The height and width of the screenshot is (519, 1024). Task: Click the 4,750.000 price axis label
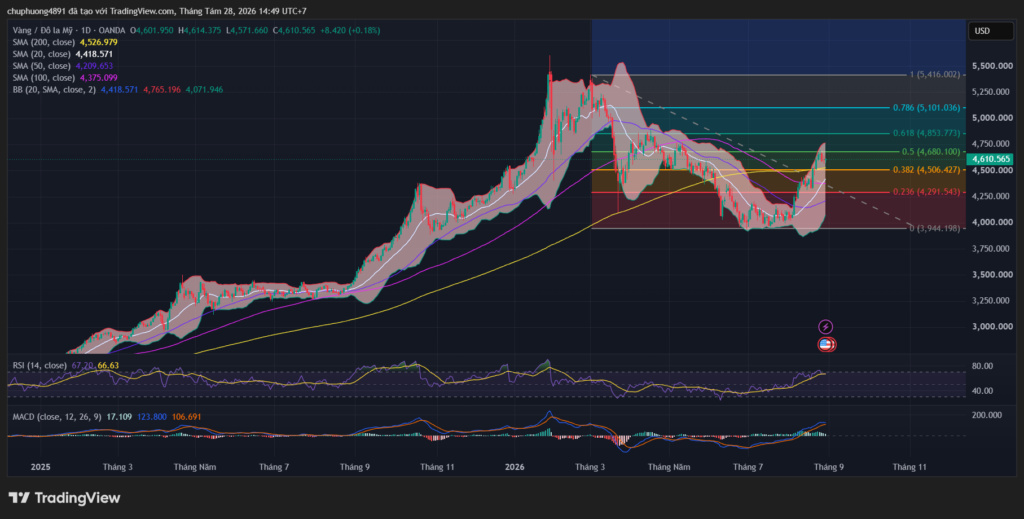point(991,144)
